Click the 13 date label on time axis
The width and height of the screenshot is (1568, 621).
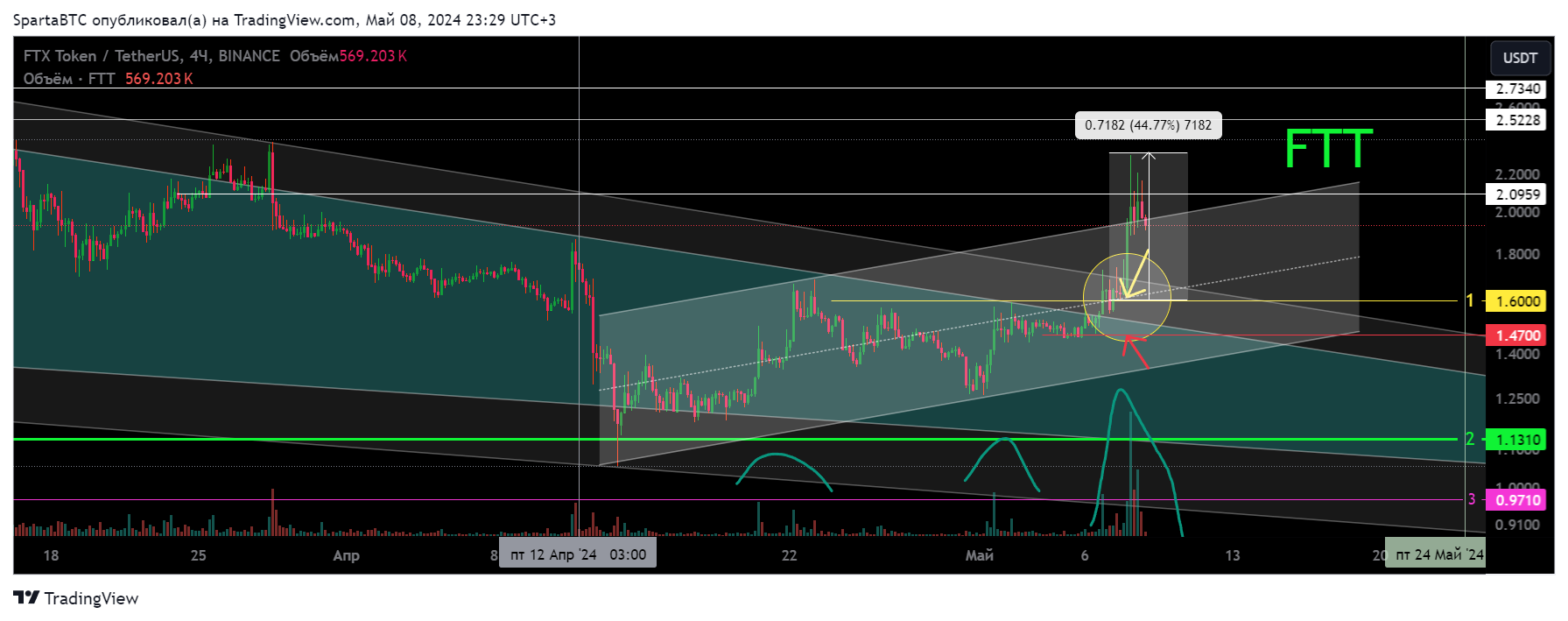[x=1232, y=555]
